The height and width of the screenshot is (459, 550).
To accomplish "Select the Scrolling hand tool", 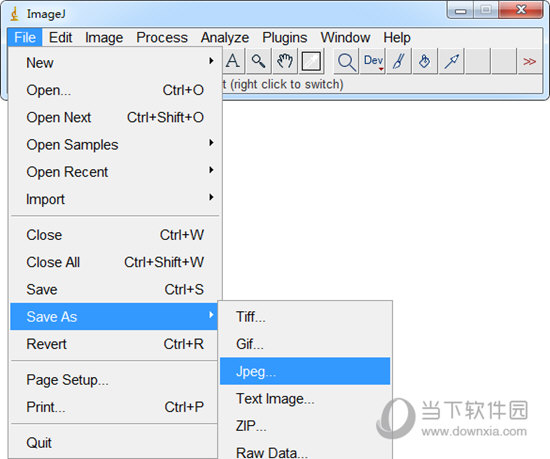I will (x=285, y=61).
